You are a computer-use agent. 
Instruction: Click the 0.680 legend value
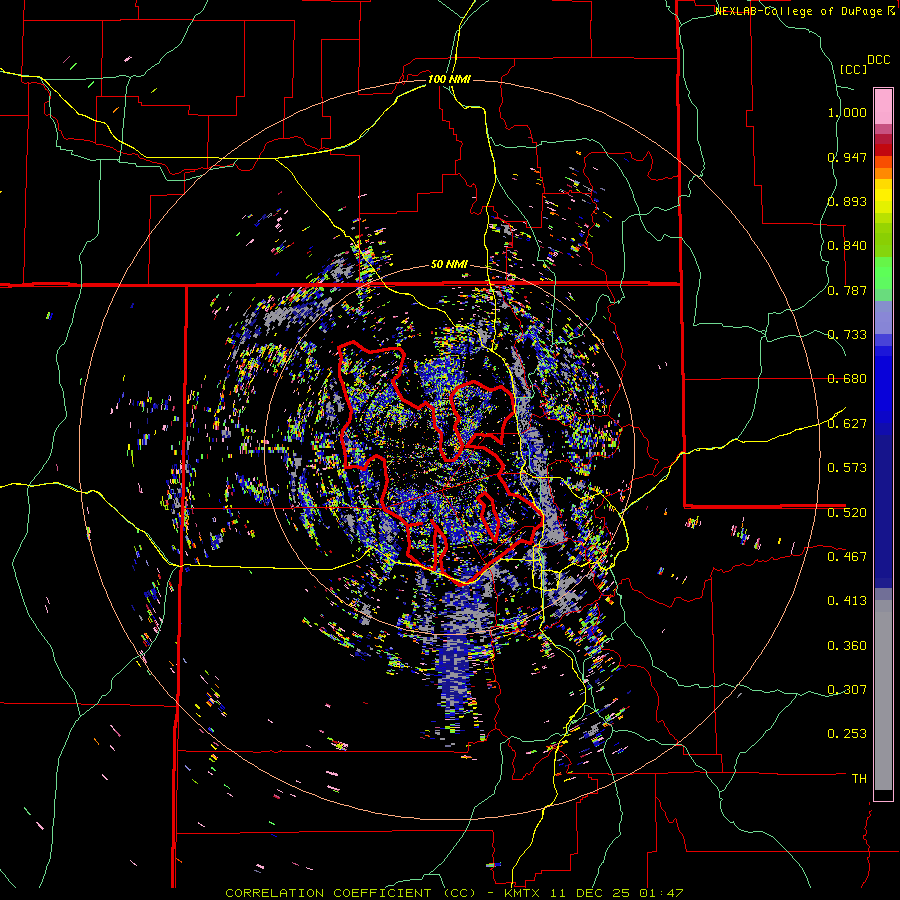click(847, 379)
